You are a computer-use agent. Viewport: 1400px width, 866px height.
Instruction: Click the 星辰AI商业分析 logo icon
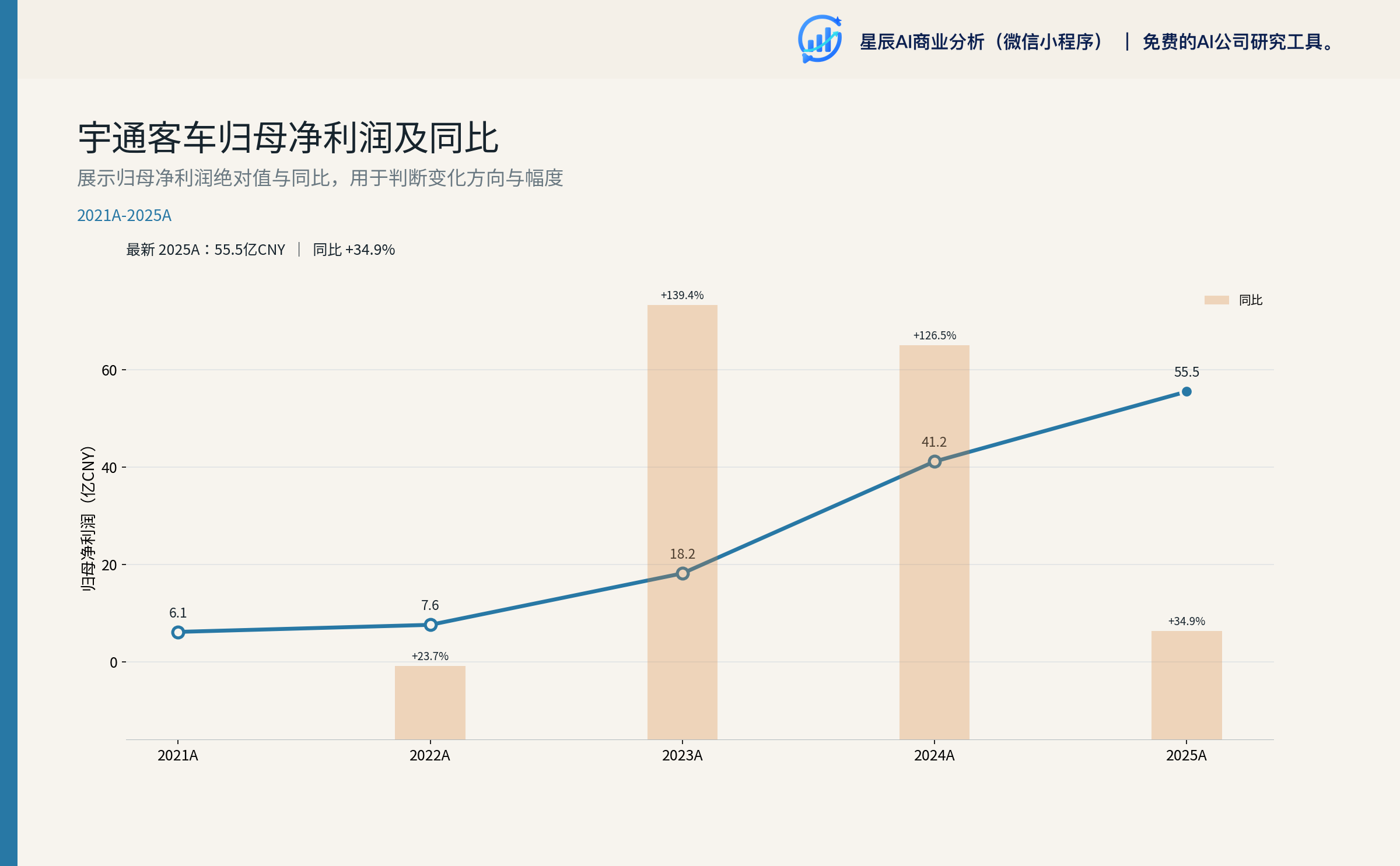pyautogui.click(x=820, y=39)
